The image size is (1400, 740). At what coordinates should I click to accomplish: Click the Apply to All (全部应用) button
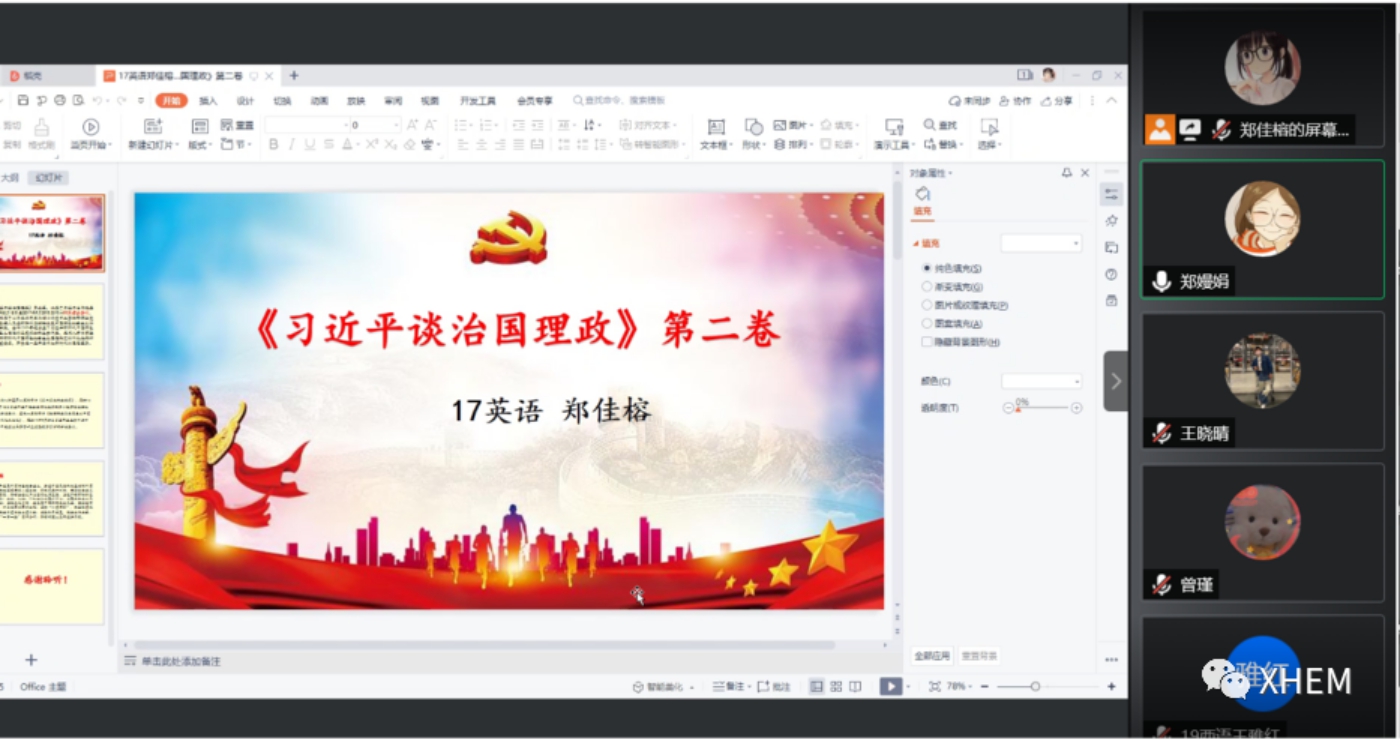click(932, 656)
